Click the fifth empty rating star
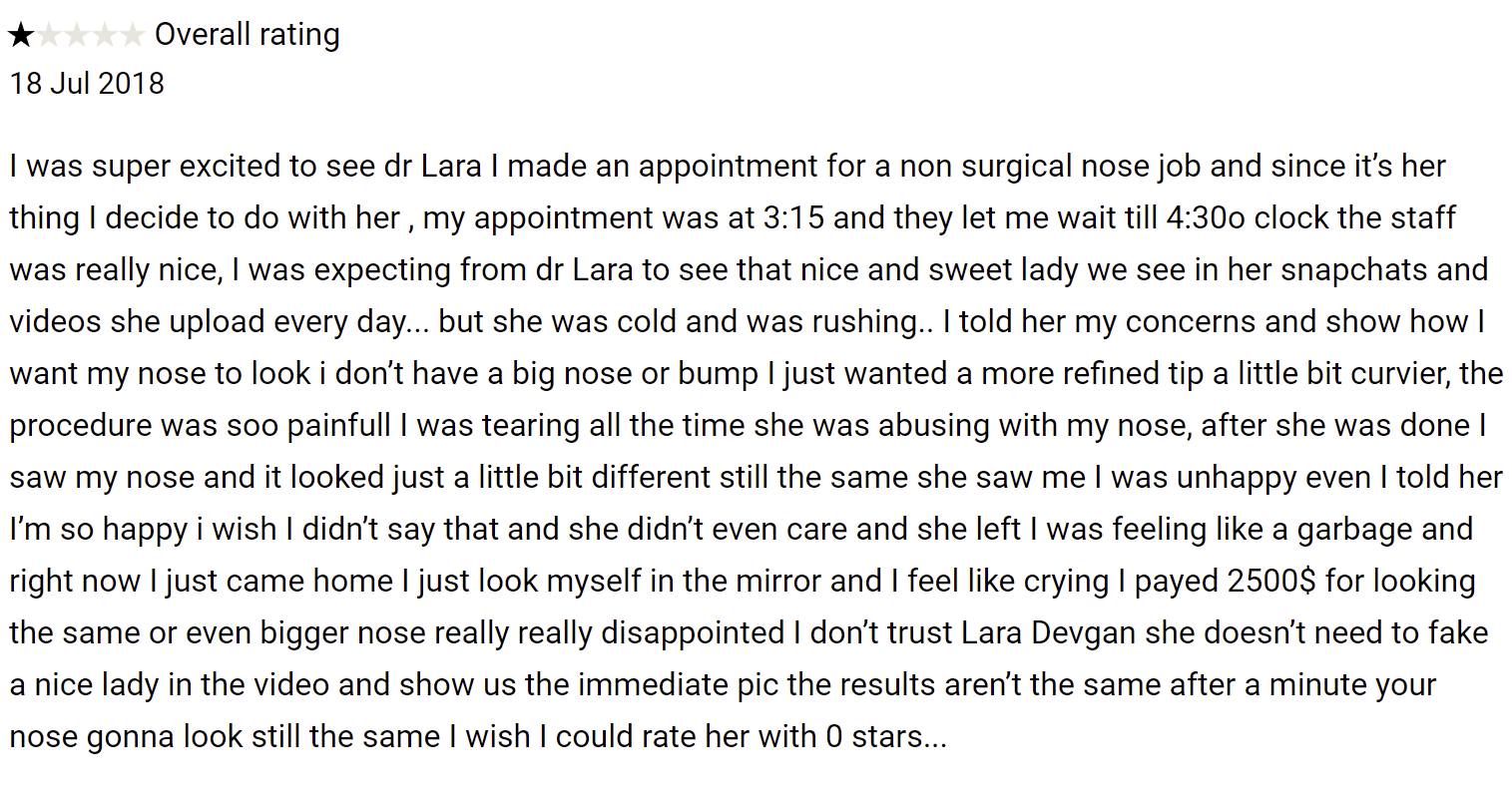Image resolution: width=1512 pixels, height=806 pixels. point(132,36)
